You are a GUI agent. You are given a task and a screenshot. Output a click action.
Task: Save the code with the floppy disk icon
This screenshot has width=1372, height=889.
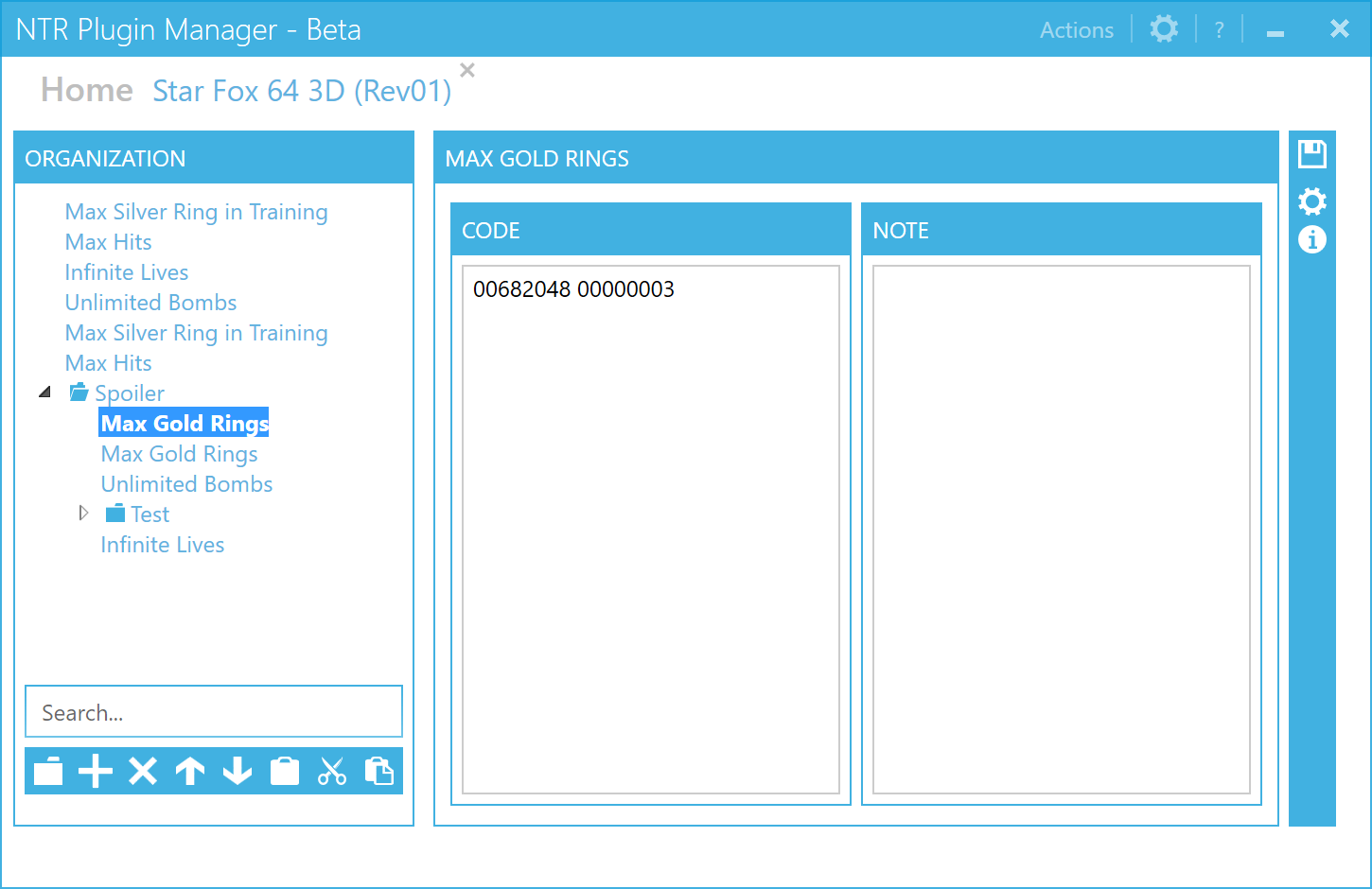coord(1312,154)
